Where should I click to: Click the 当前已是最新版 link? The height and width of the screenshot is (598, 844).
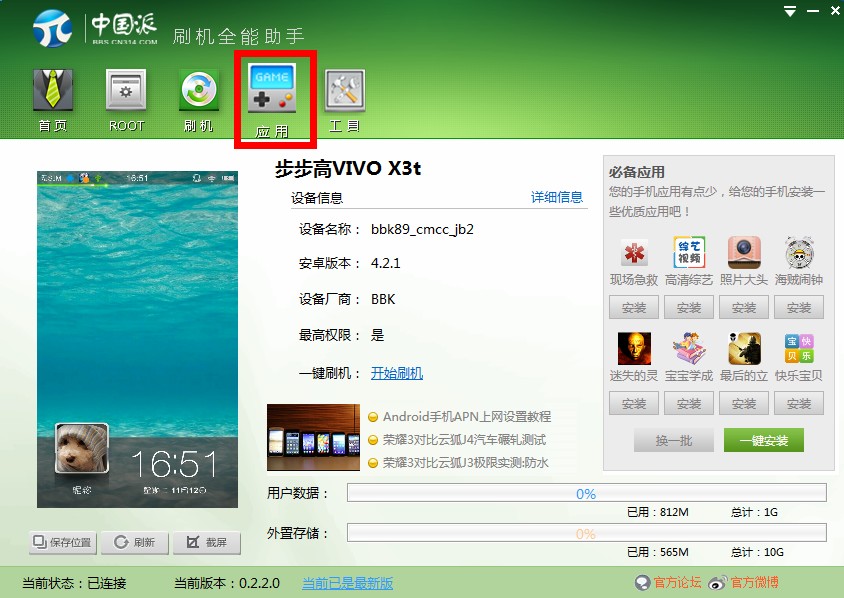[348, 583]
